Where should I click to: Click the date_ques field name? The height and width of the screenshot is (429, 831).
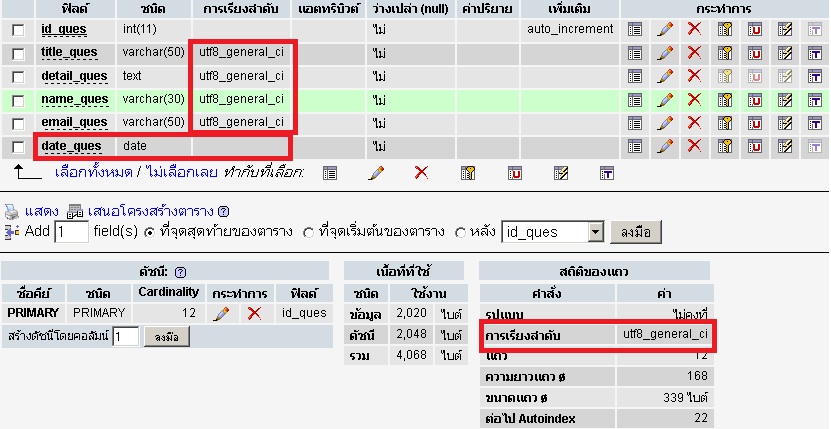point(71,146)
